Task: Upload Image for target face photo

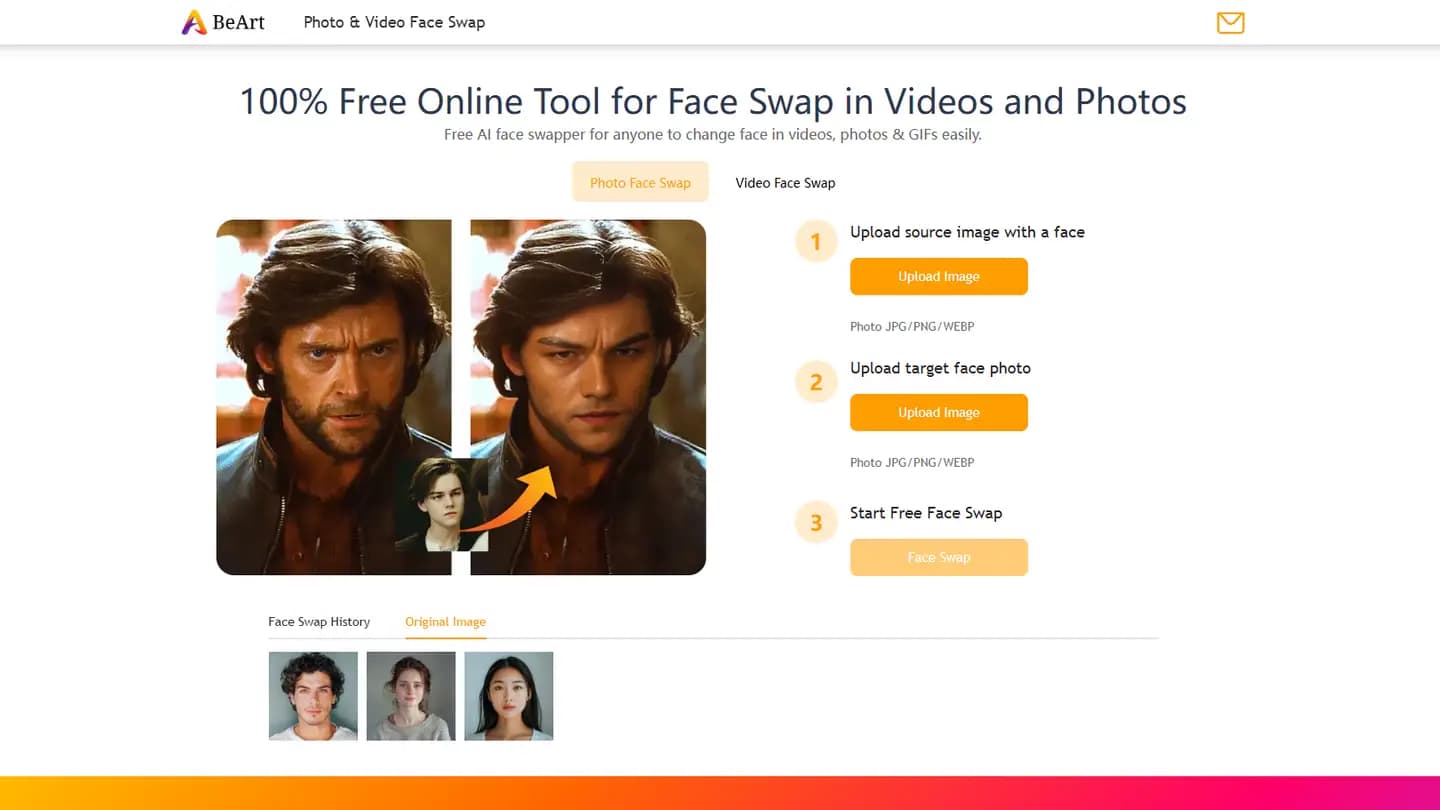Action: (938, 412)
